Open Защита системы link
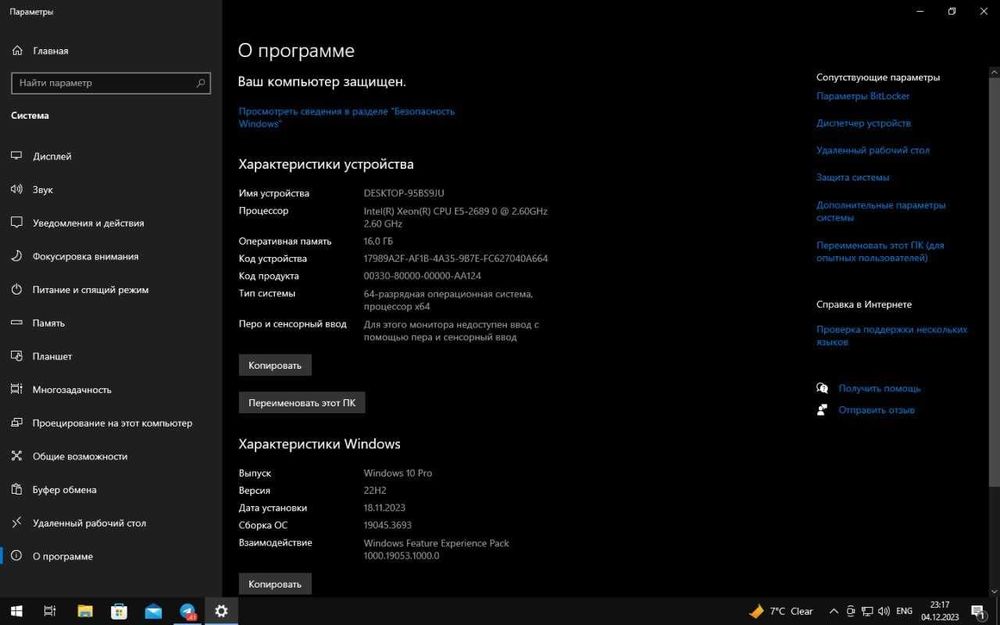1000x625 pixels. click(x=853, y=177)
